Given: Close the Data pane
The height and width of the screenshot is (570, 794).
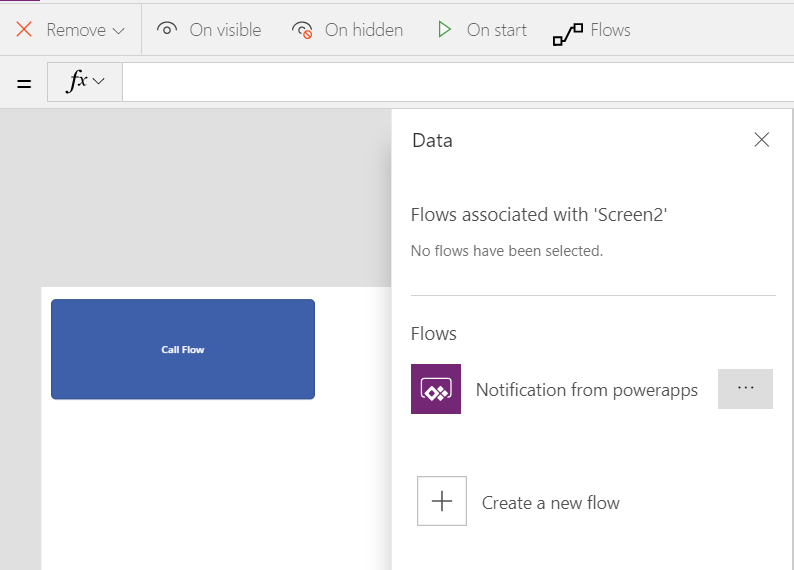Looking at the screenshot, I should pyautogui.click(x=762, y=140).
